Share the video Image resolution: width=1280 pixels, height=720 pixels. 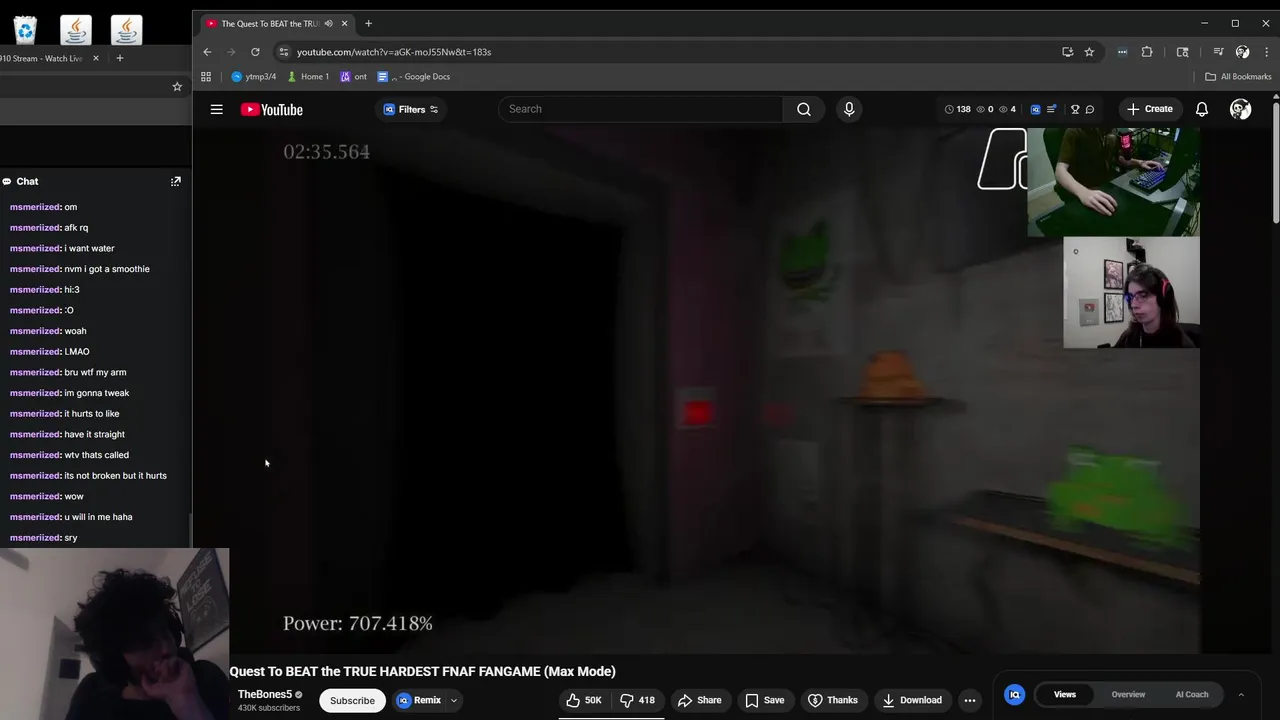click(x=699, y=700)
